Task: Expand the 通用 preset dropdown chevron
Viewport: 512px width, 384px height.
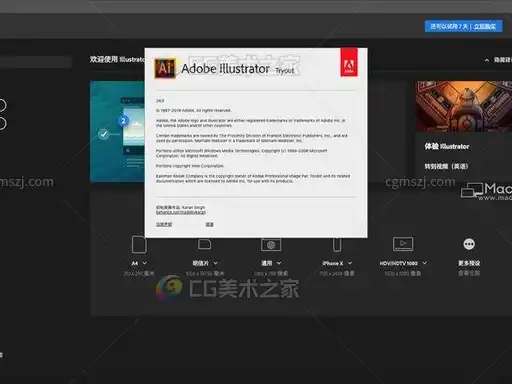Action: point(279,263)
